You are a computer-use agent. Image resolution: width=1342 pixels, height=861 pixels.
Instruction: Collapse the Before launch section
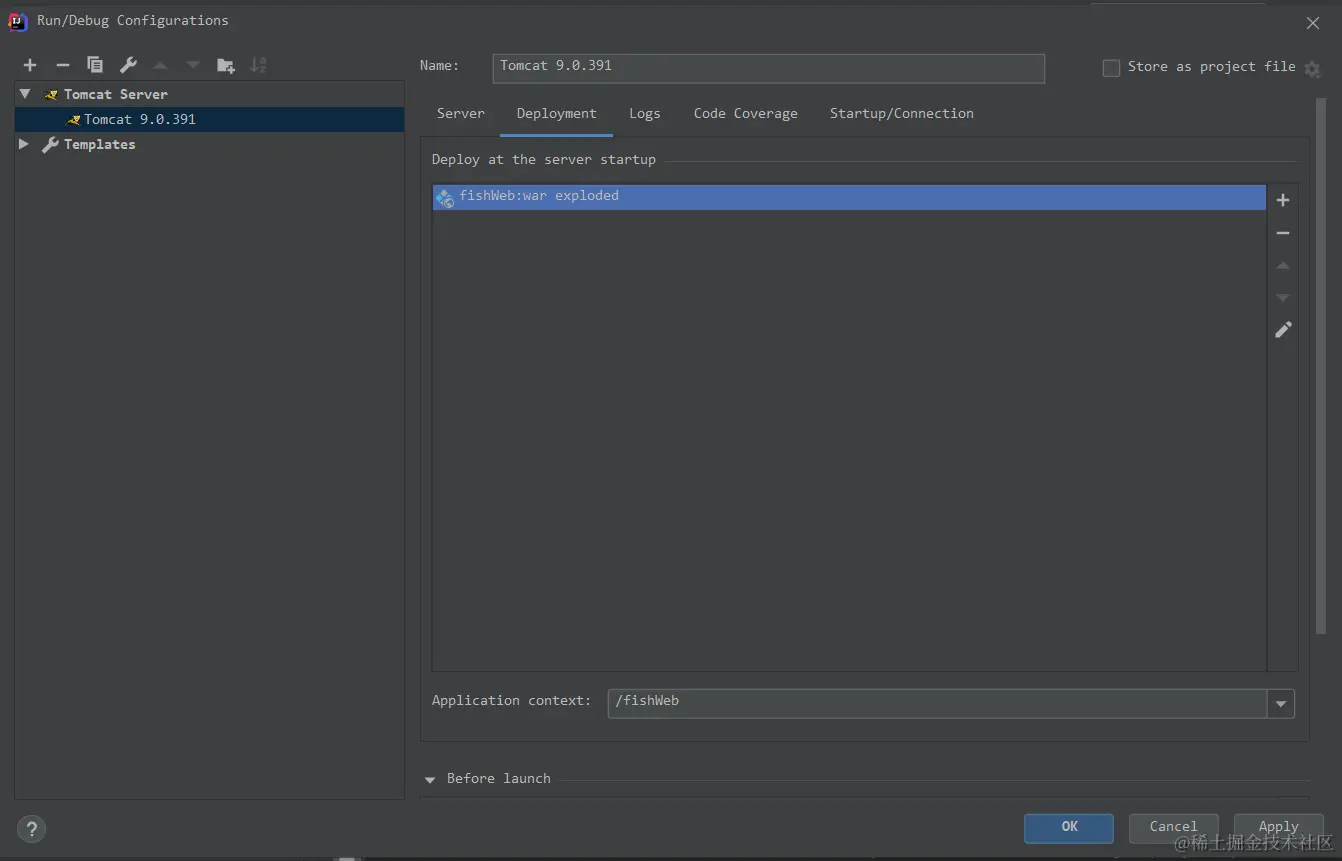coord(430,779)
